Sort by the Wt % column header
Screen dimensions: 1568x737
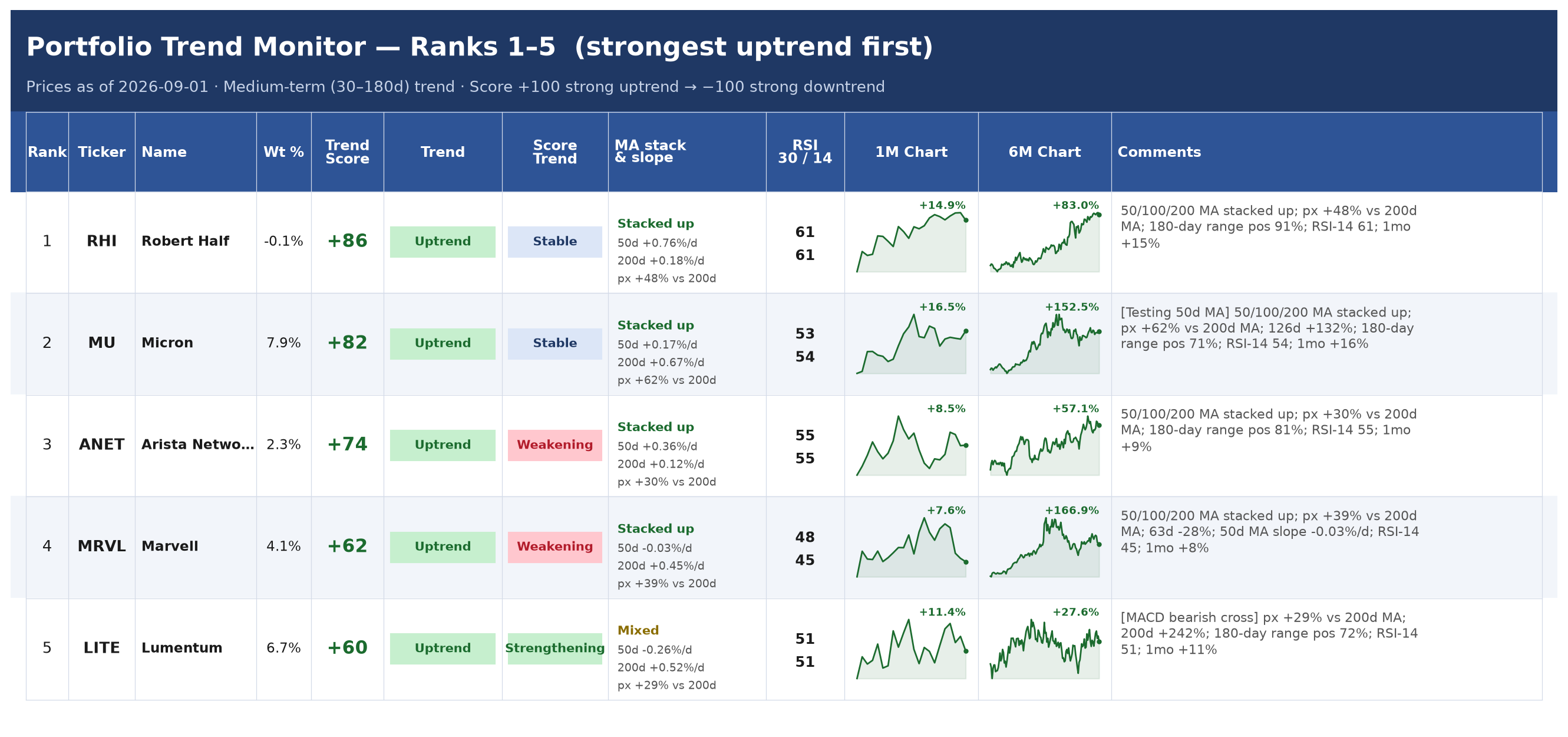click(x=283, y=152)
